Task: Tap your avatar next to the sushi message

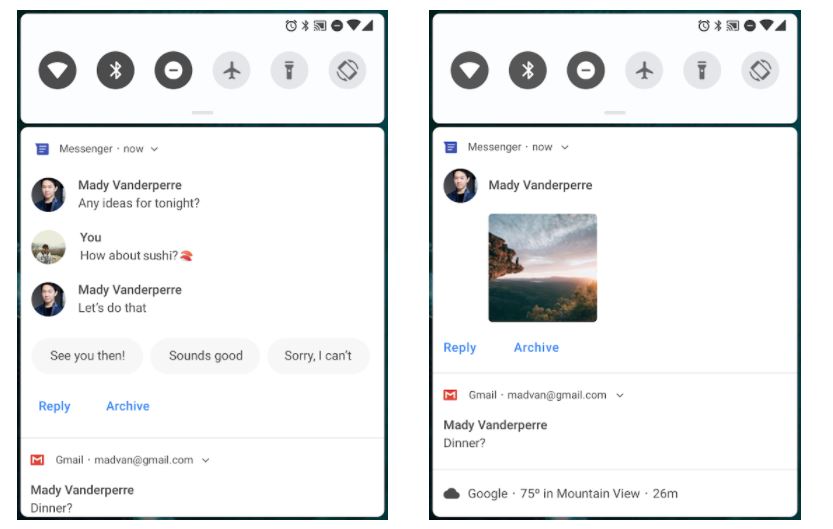Action: 48,247
